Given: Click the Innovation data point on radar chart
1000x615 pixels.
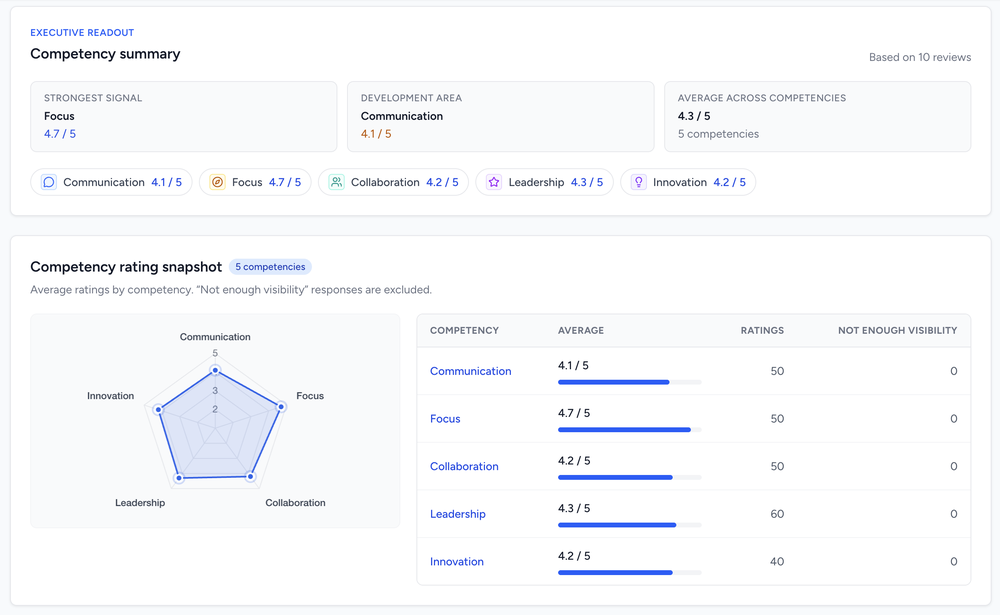Looking at the screenshot, I should (159, 410).
